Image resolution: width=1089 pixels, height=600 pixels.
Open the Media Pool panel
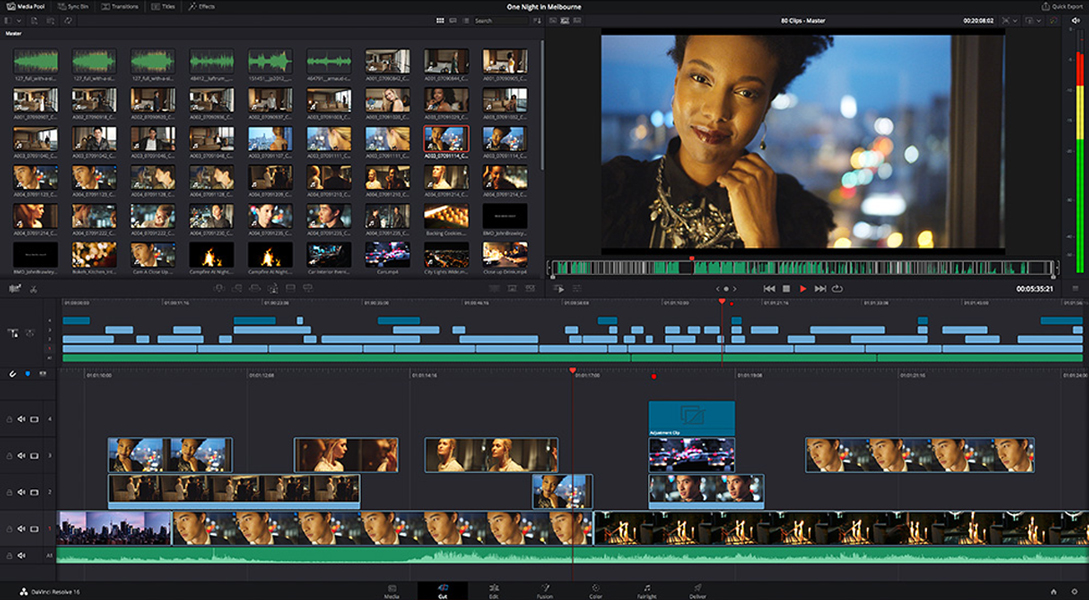pos(25,6)
